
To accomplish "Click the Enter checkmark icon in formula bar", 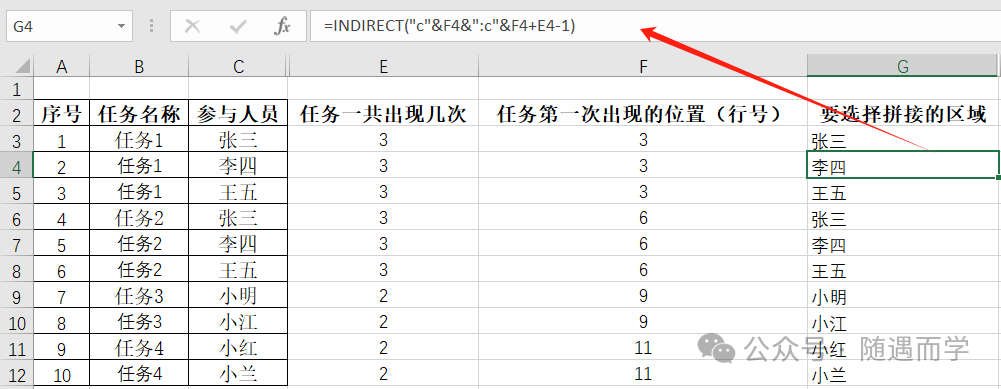I will [238, 26].
